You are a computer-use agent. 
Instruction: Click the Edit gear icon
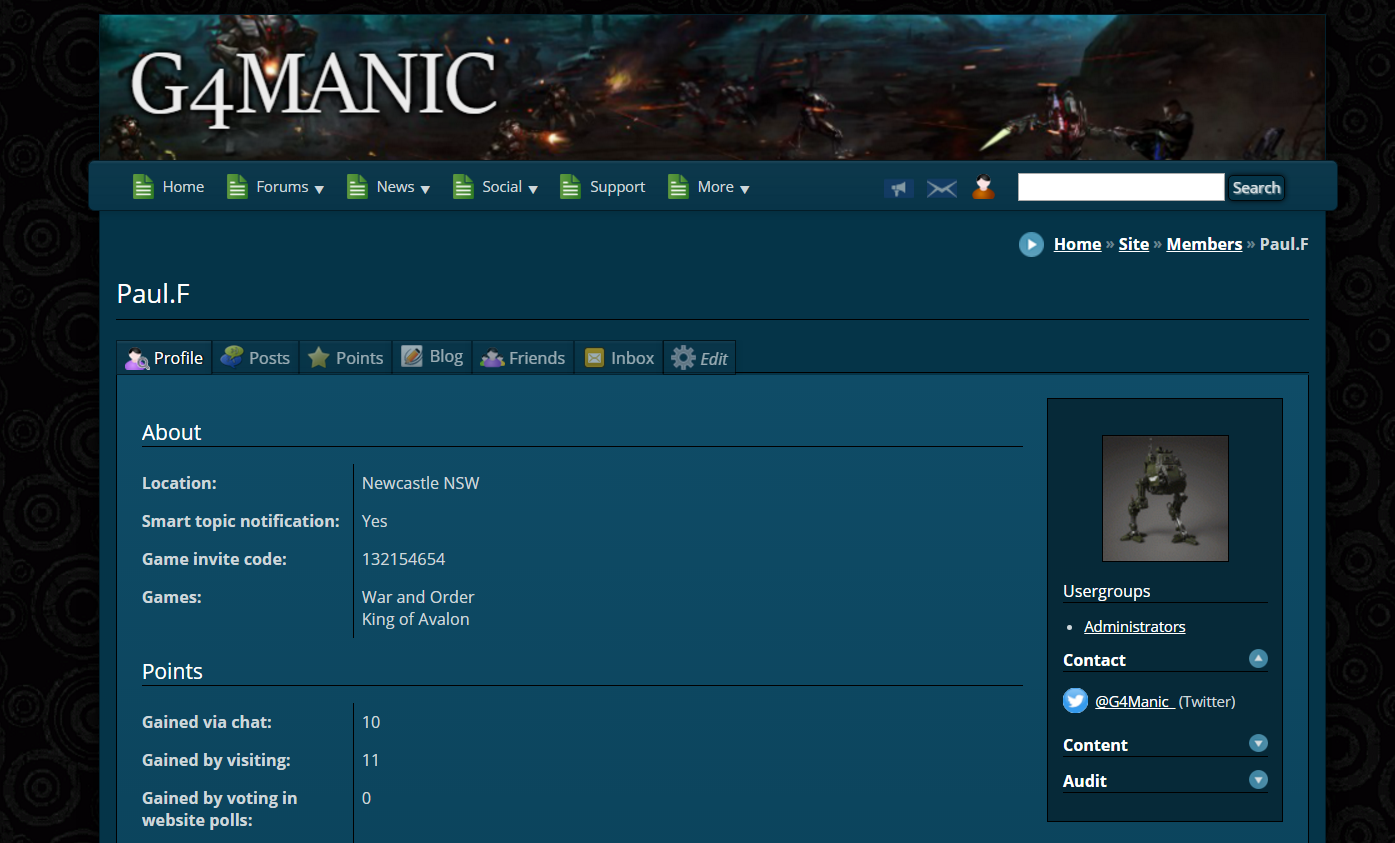tap(683, 358)
